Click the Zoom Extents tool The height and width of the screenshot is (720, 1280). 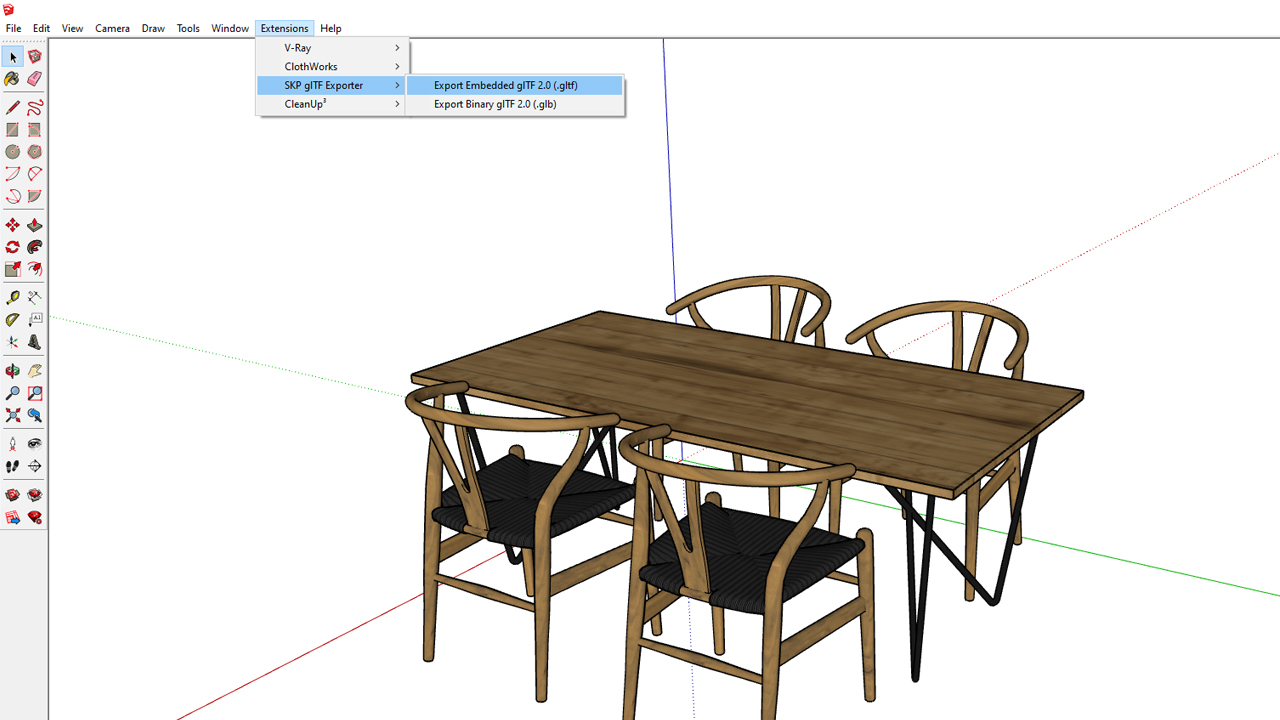[13, 415]
